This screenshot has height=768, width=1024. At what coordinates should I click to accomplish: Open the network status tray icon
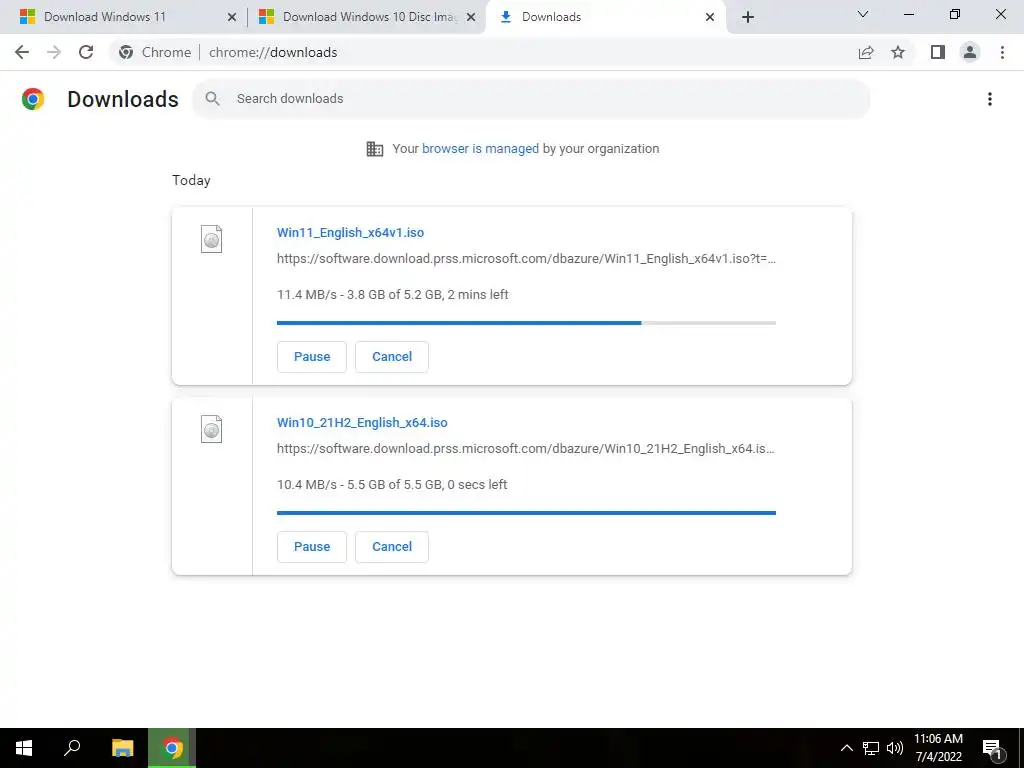click(871, 748)
